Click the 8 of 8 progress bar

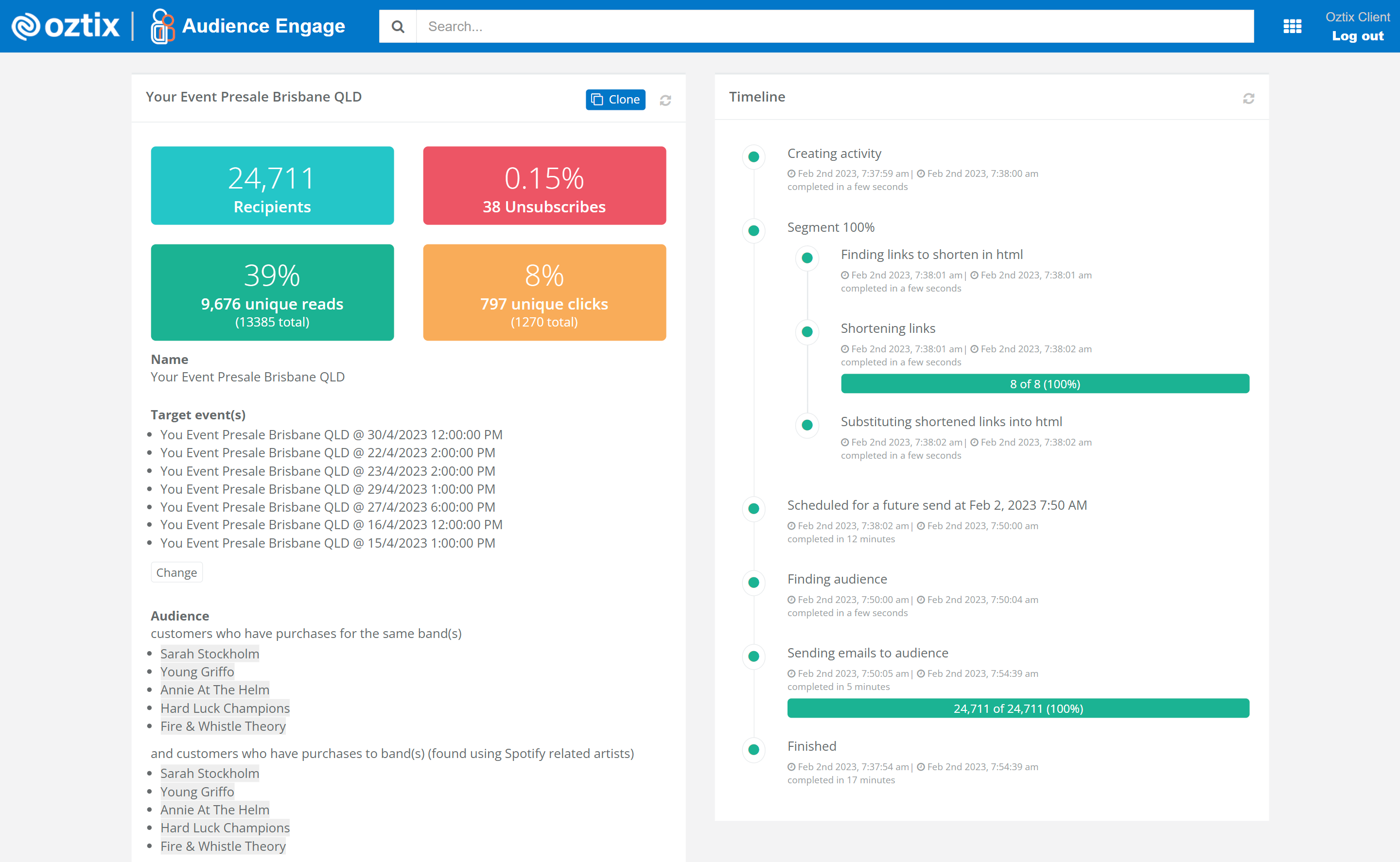click(x=1044, y=384)
